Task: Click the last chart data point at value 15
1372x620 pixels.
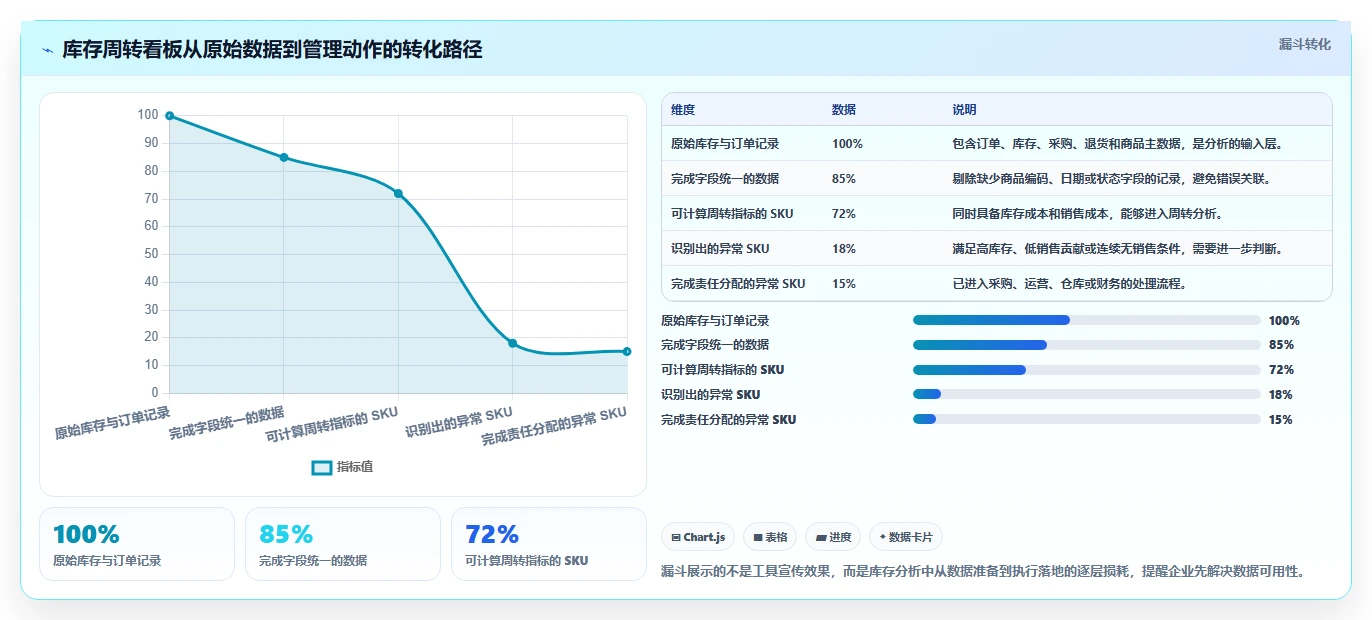Action: click(x=627, y=351)
